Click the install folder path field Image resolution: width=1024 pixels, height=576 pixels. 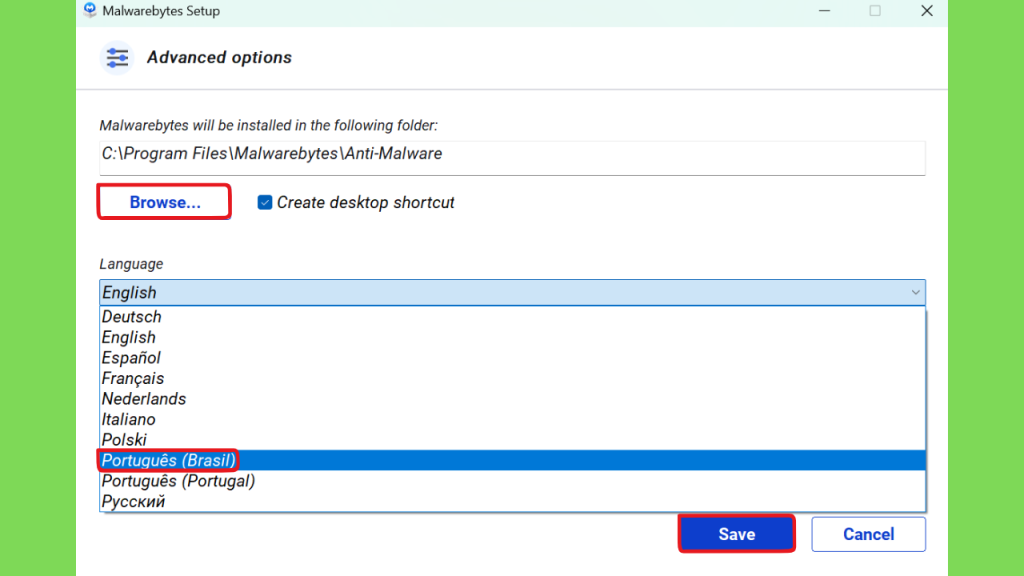click(x=512, y=157)
